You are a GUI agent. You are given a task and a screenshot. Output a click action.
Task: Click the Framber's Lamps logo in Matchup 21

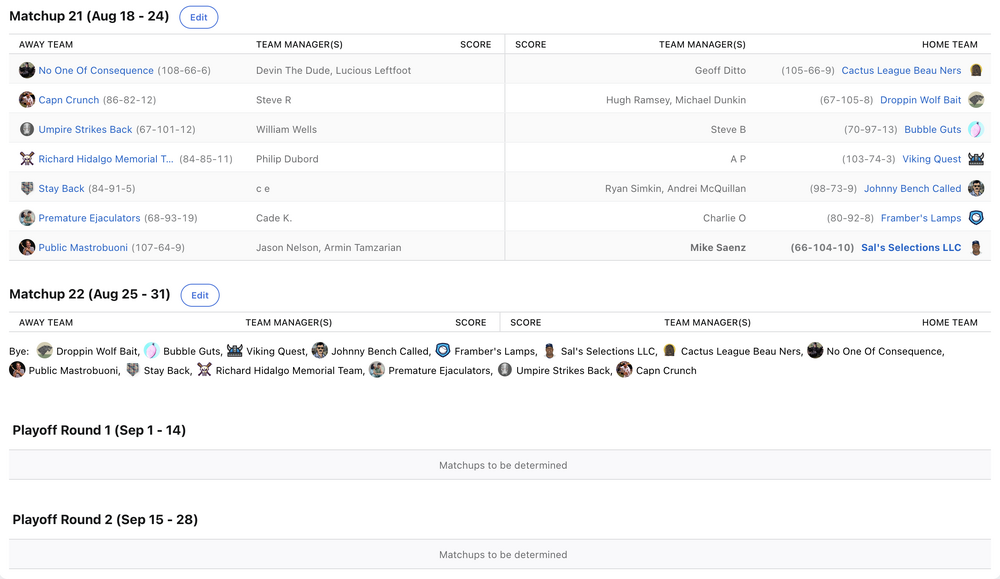(976, 218)
